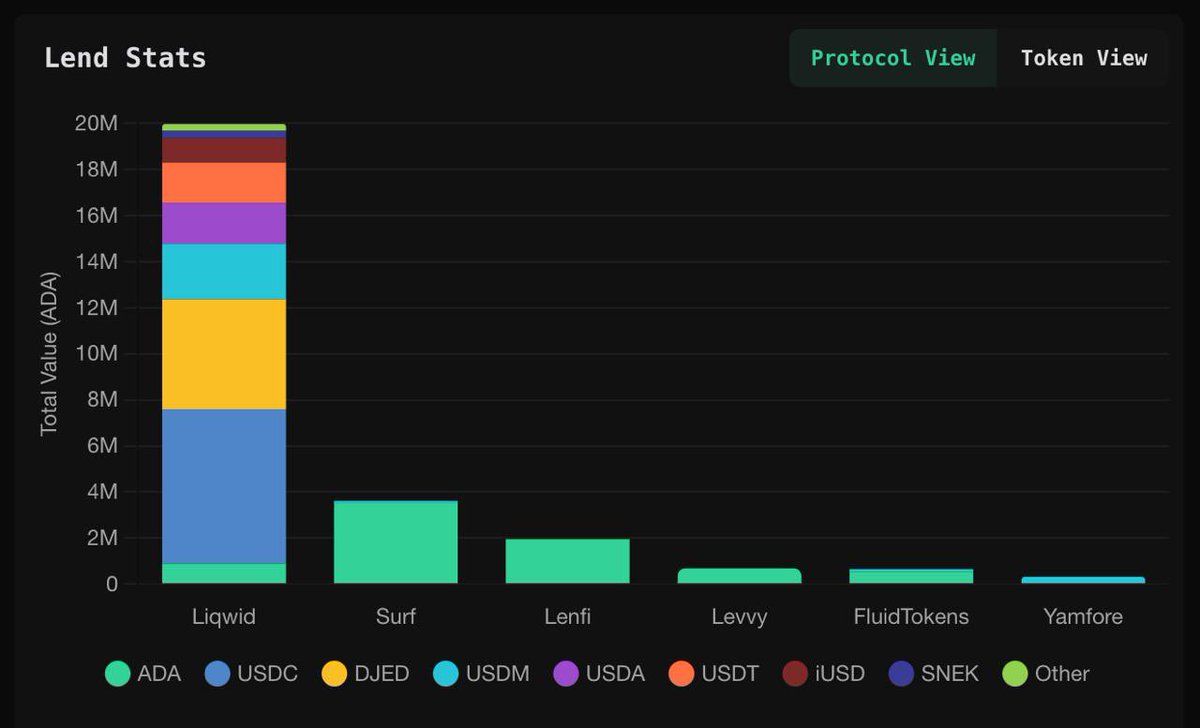Switch to Token View

(1083, 57)
